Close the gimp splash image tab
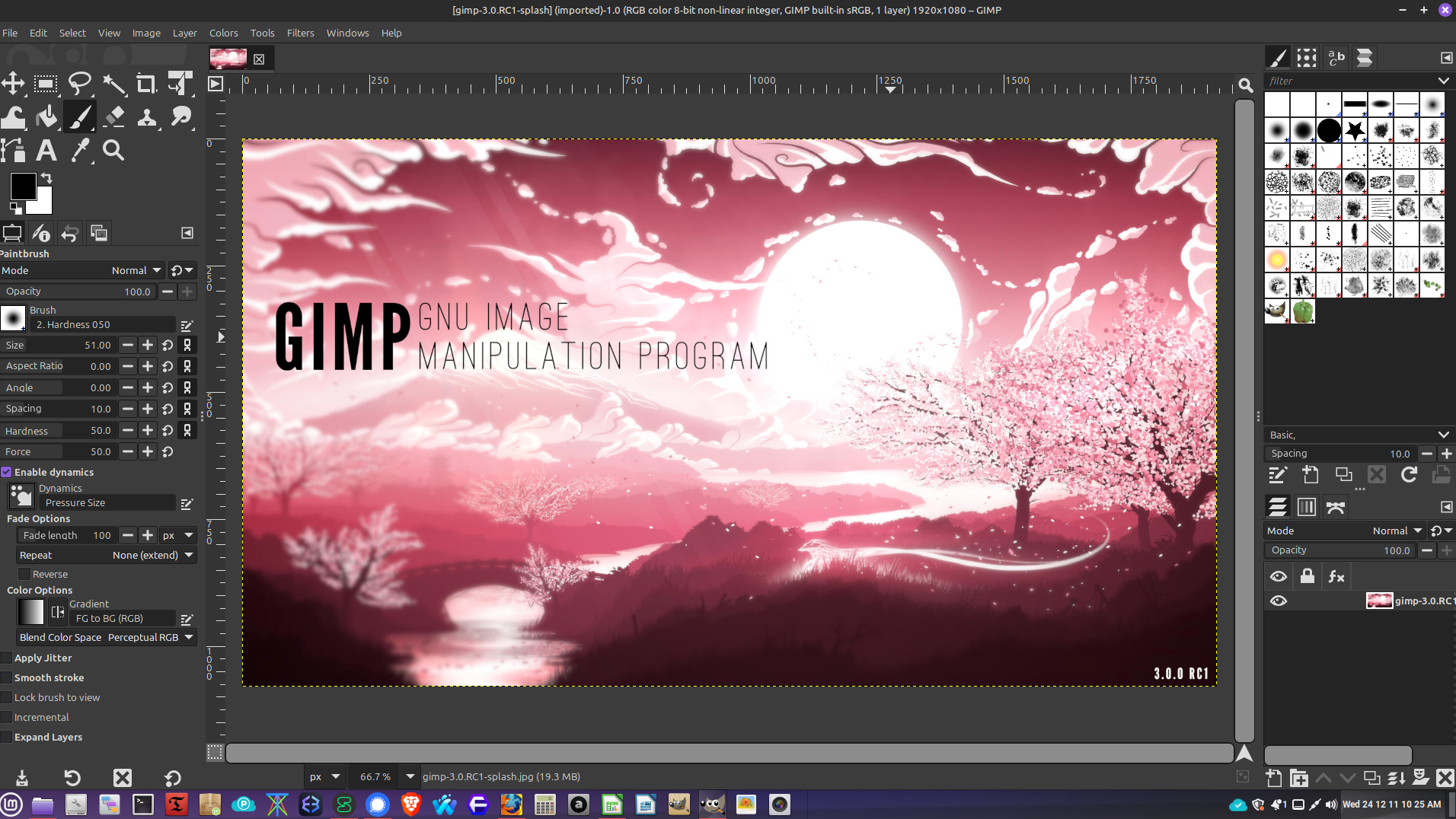This screenshot has height=819, width=1456. pyautogui.click(x=259, y=59)
